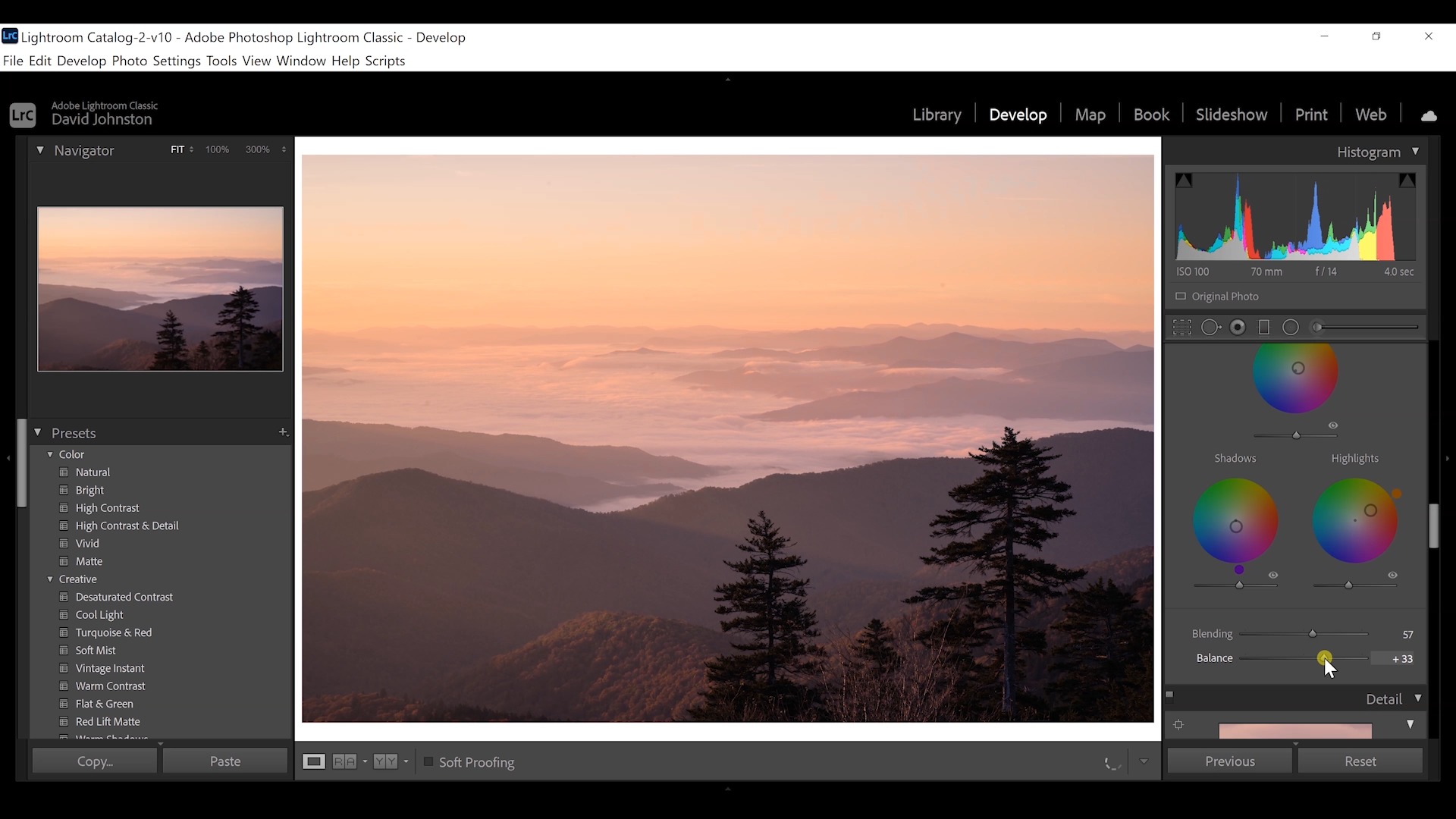1456x819 pixels.
Task: Switch to the Slideshow module
Action: point(1232,114)
